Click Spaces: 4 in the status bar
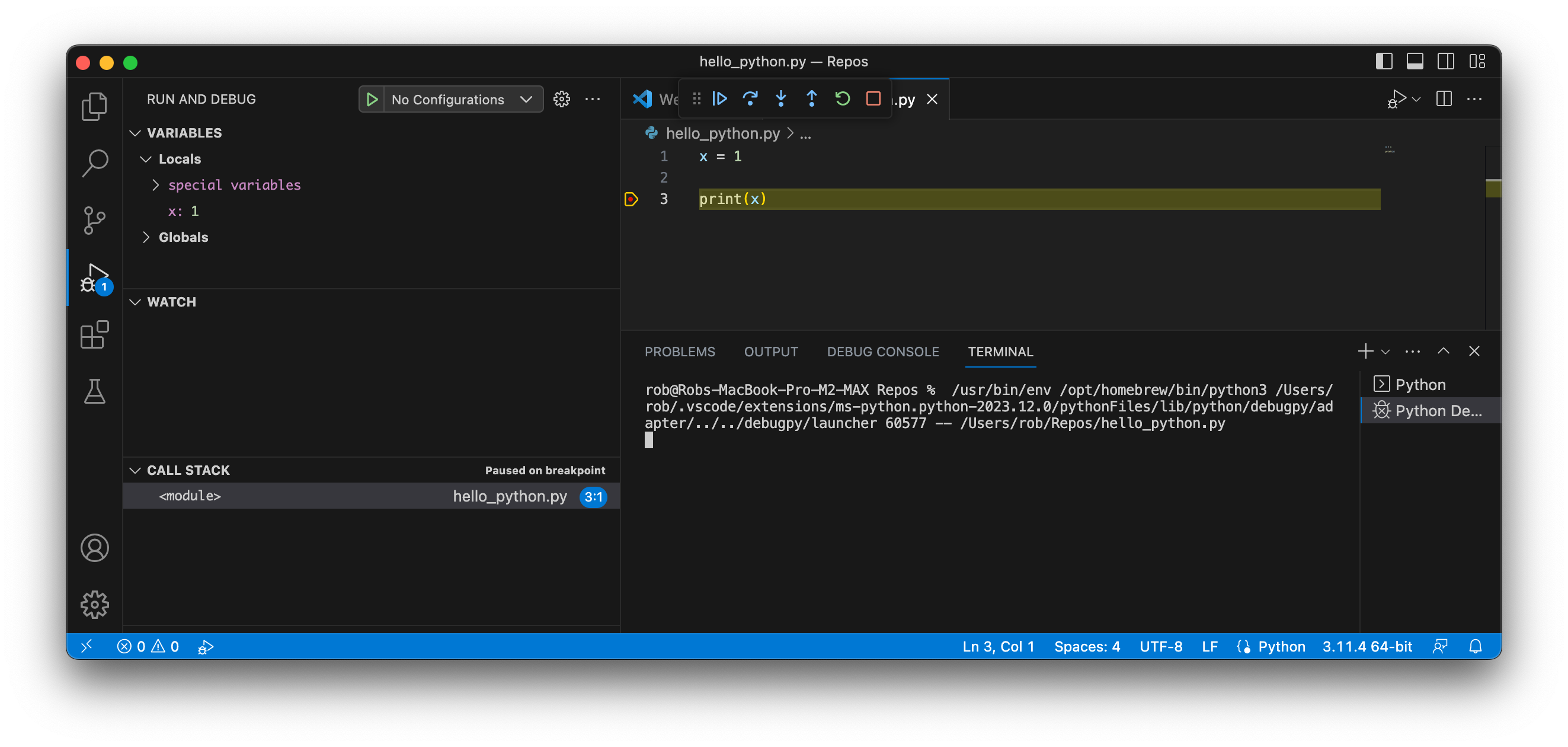This screenshot has height=747, width=1568. coord(1087,647)
